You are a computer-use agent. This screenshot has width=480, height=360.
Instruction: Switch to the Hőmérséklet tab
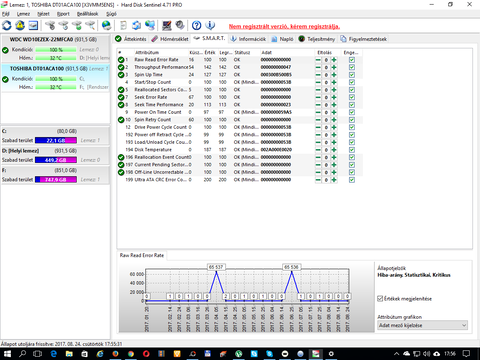pyautogui.click(x=170, y=39)
